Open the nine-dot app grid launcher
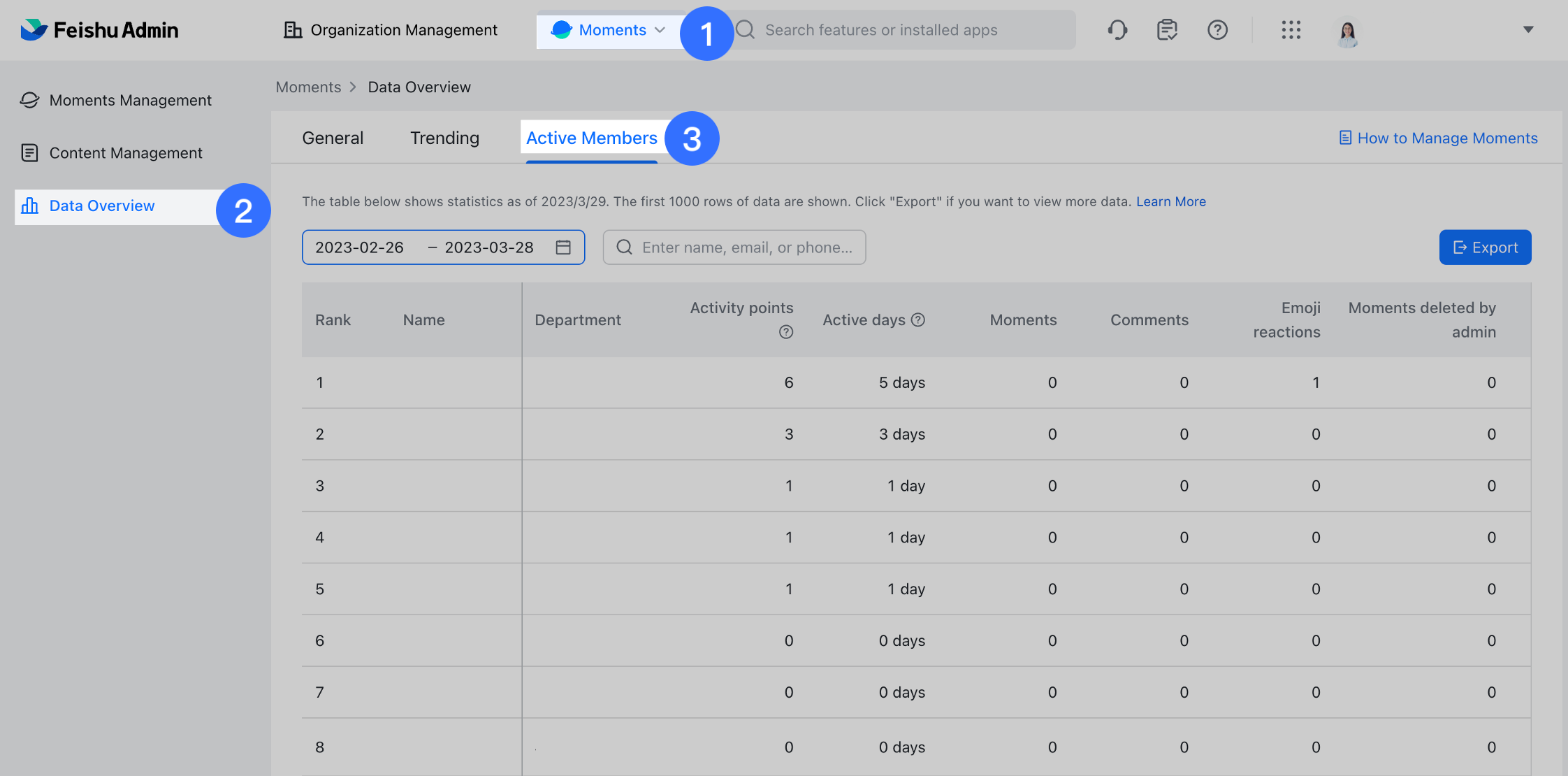The image size is (1568, 776). point(1291,30)
